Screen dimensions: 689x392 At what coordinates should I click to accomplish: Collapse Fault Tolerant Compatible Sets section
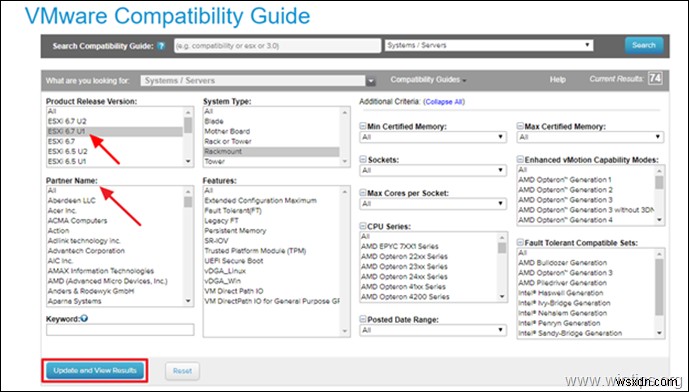coord(520,243)
